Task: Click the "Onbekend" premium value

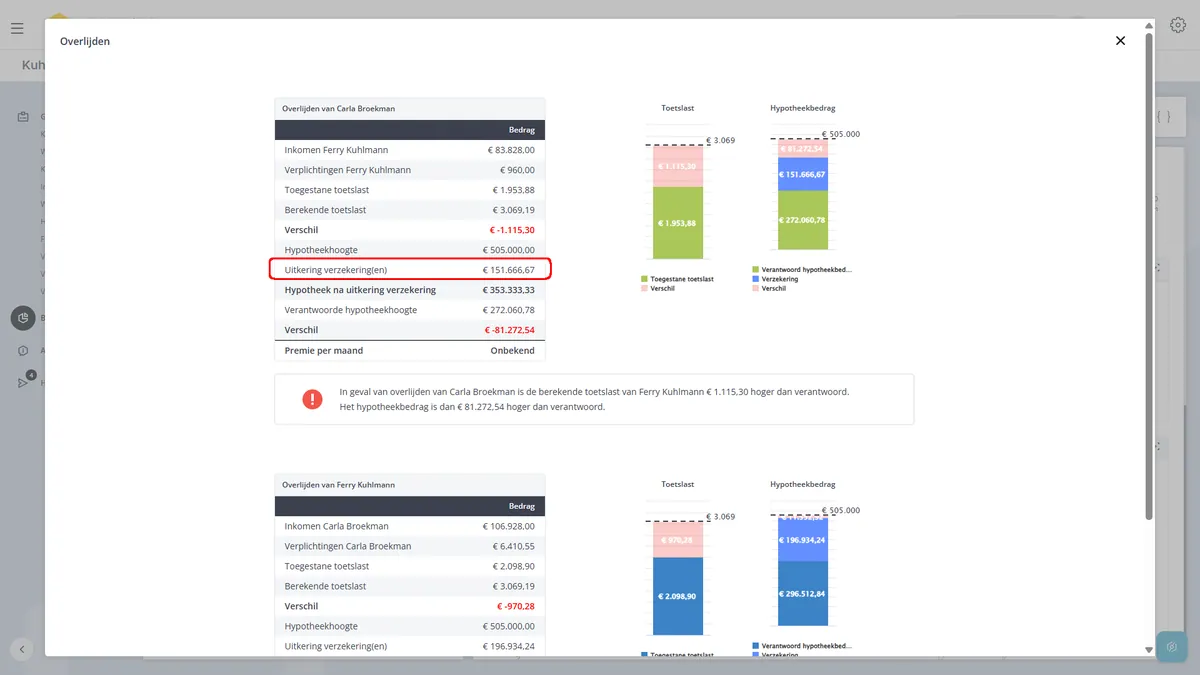Action: 512,351
